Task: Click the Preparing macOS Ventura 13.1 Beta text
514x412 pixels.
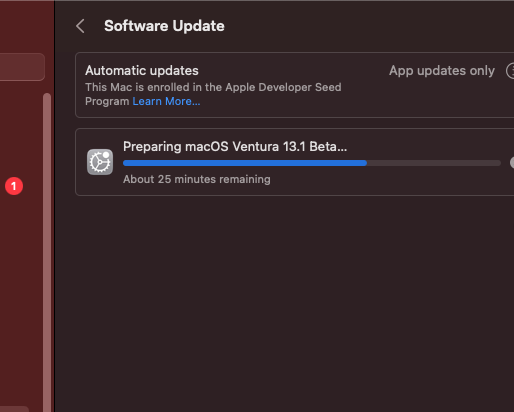Action: tap(235, 146)
